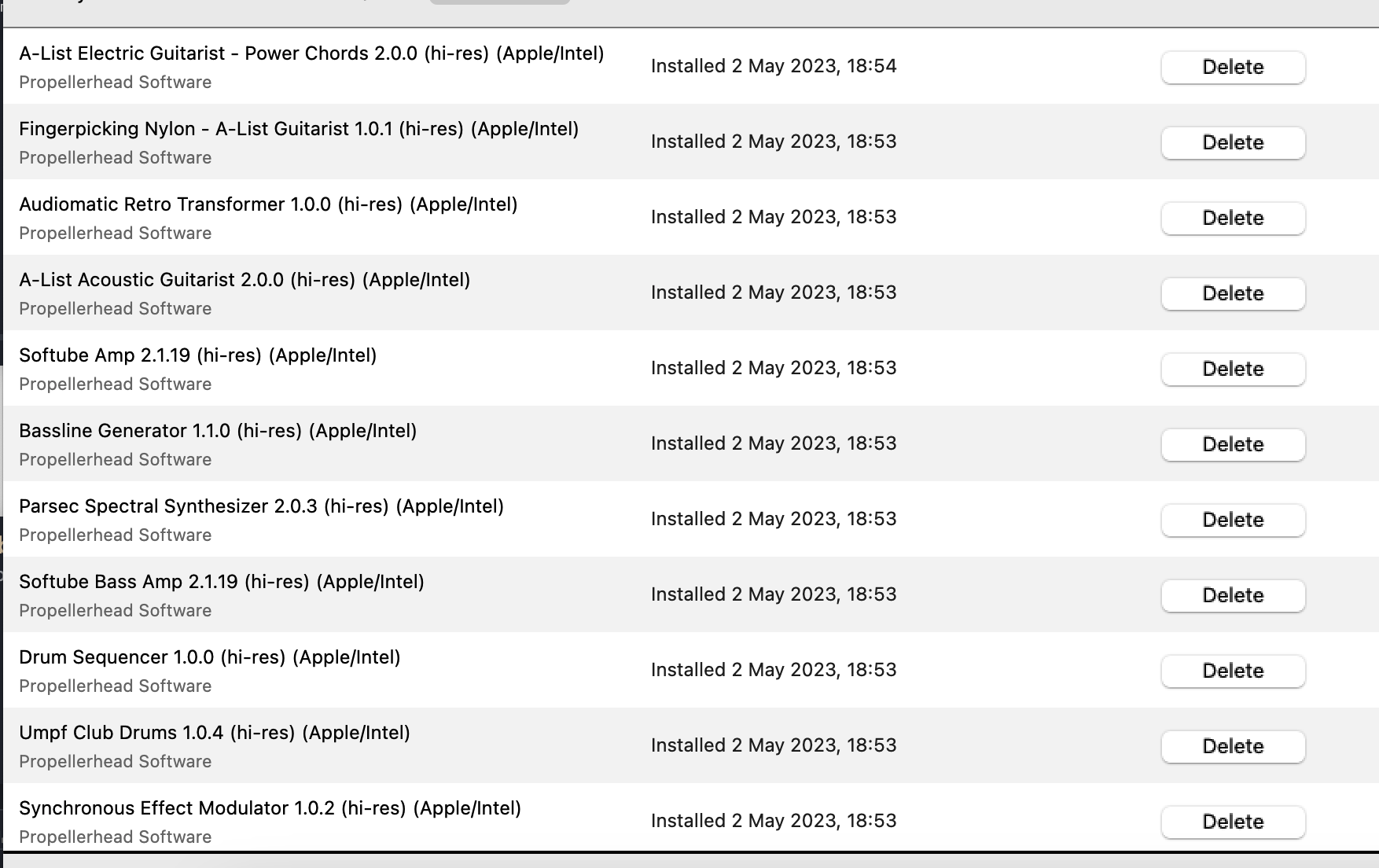Delete Bassline Generator 1.1.0

pos(1233,444)
